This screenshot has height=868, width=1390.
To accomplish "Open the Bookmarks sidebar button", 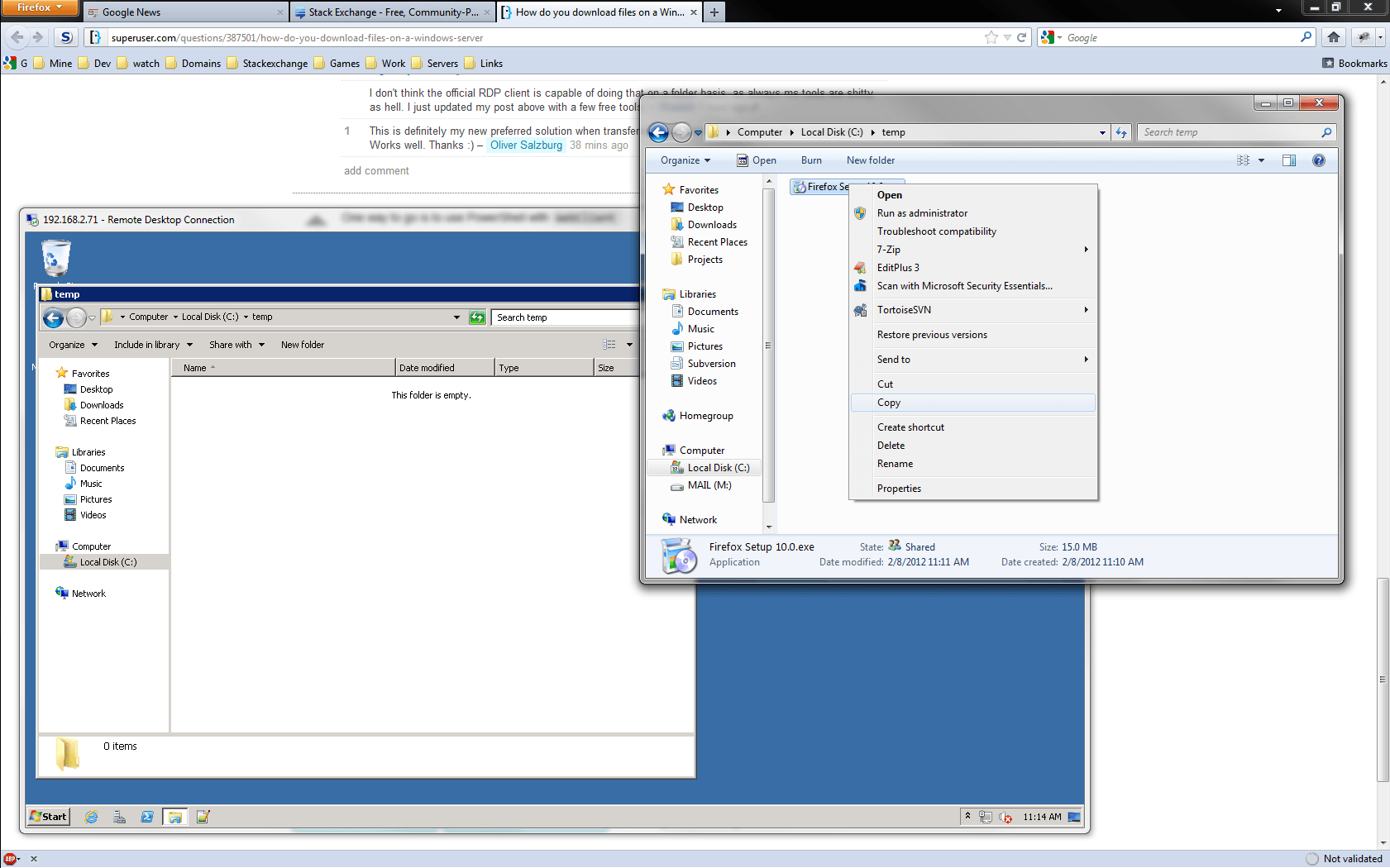I will 1354,64.
